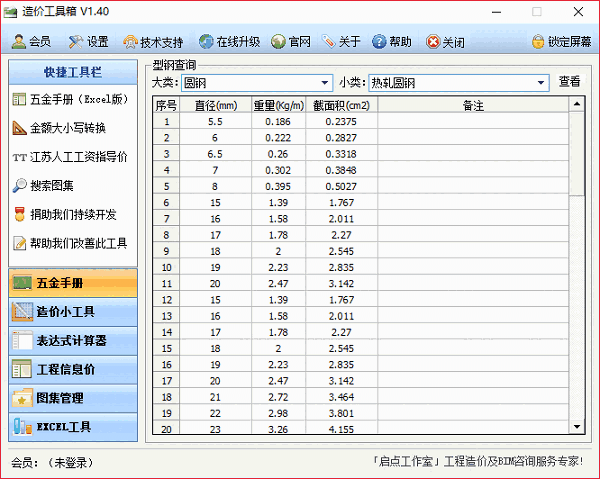Open 五金手册 (Excel版) icon

pos(19,99)
